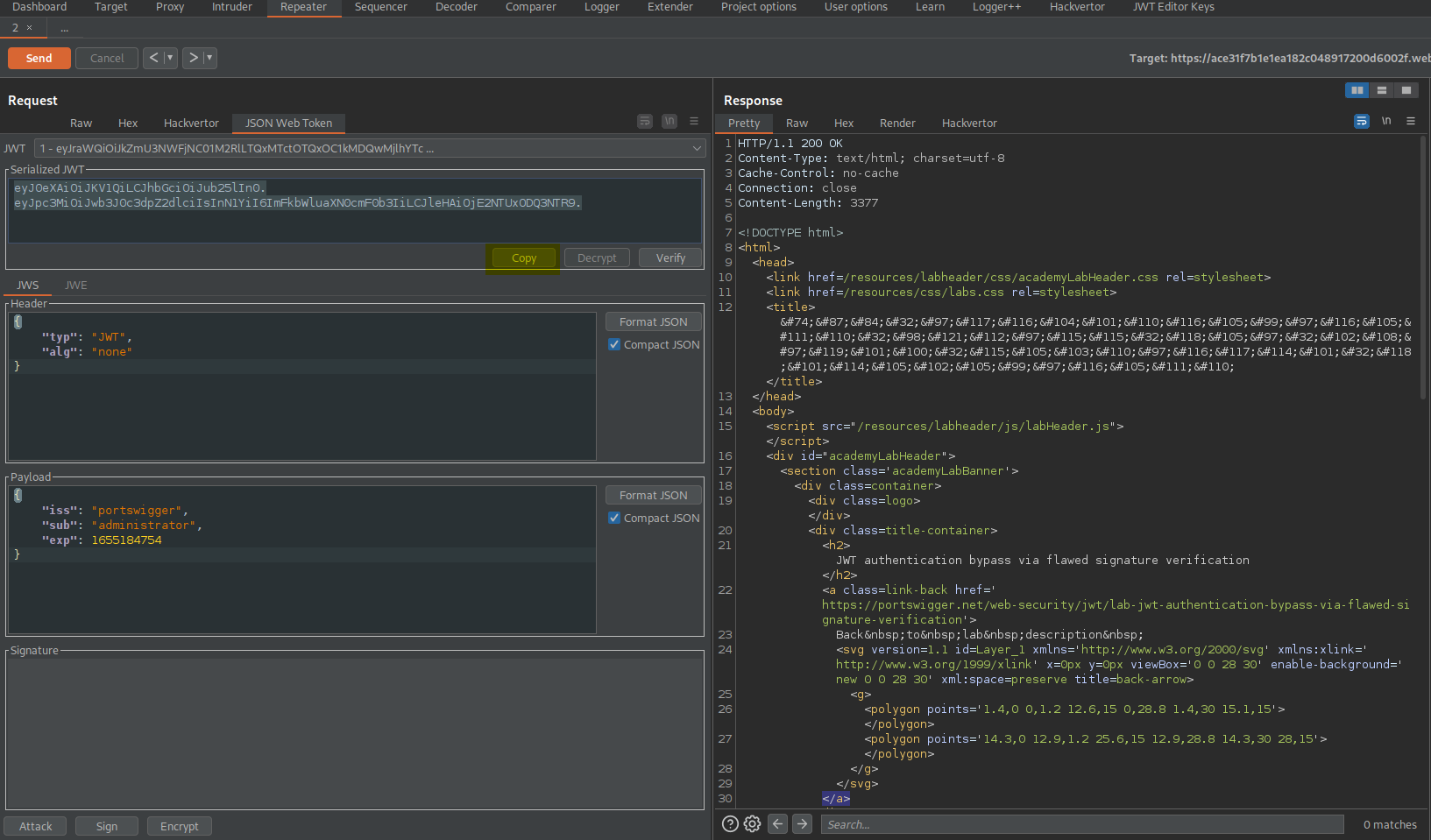Screen dimensions: 1431x840
Task: Click into the Serialized JWT text area
Action: (x=355, y=210)
